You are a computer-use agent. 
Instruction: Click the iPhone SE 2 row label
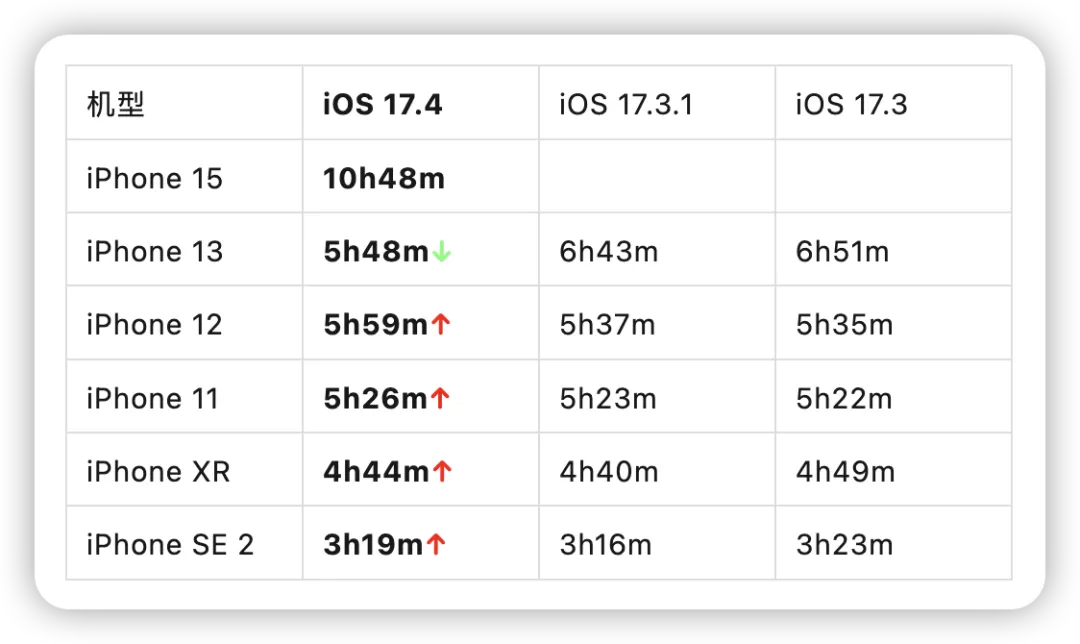coord(170,545)
